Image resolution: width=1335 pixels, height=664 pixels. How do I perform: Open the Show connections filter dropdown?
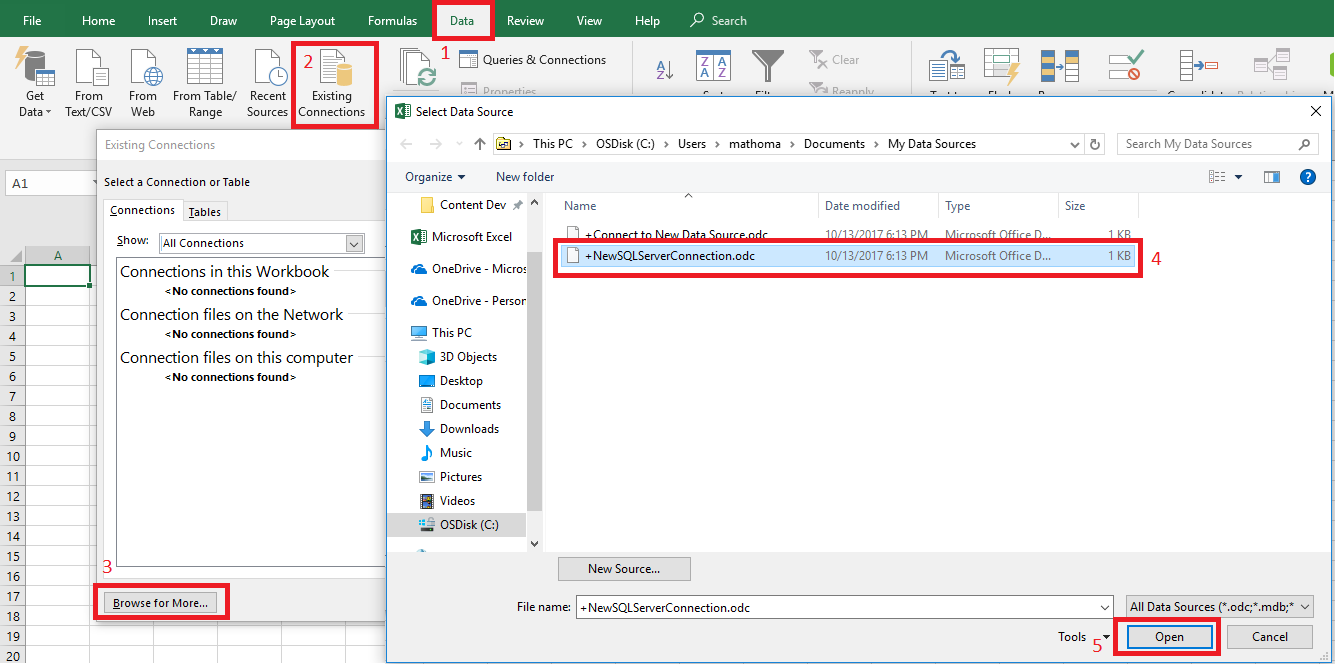click(x=354, y=243)
